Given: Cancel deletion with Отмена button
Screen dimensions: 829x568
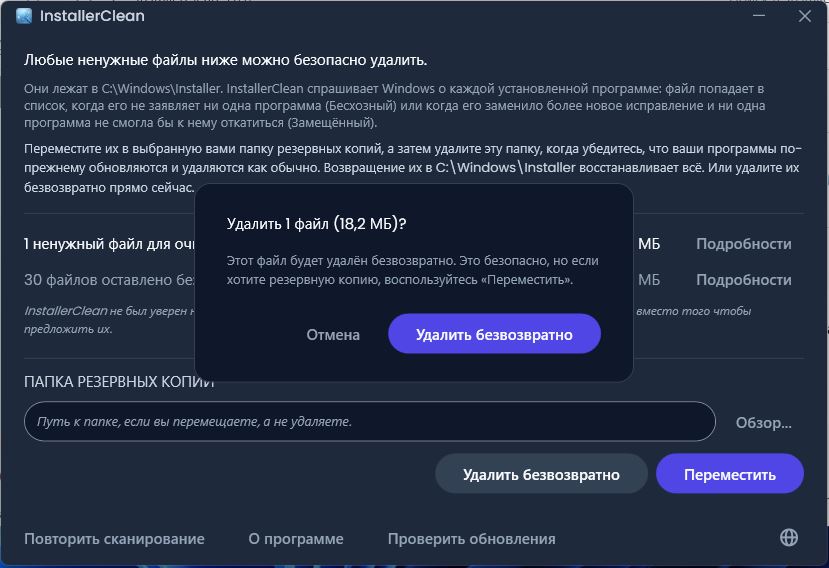Looking at the screenshot, I should tap(333, 335).
